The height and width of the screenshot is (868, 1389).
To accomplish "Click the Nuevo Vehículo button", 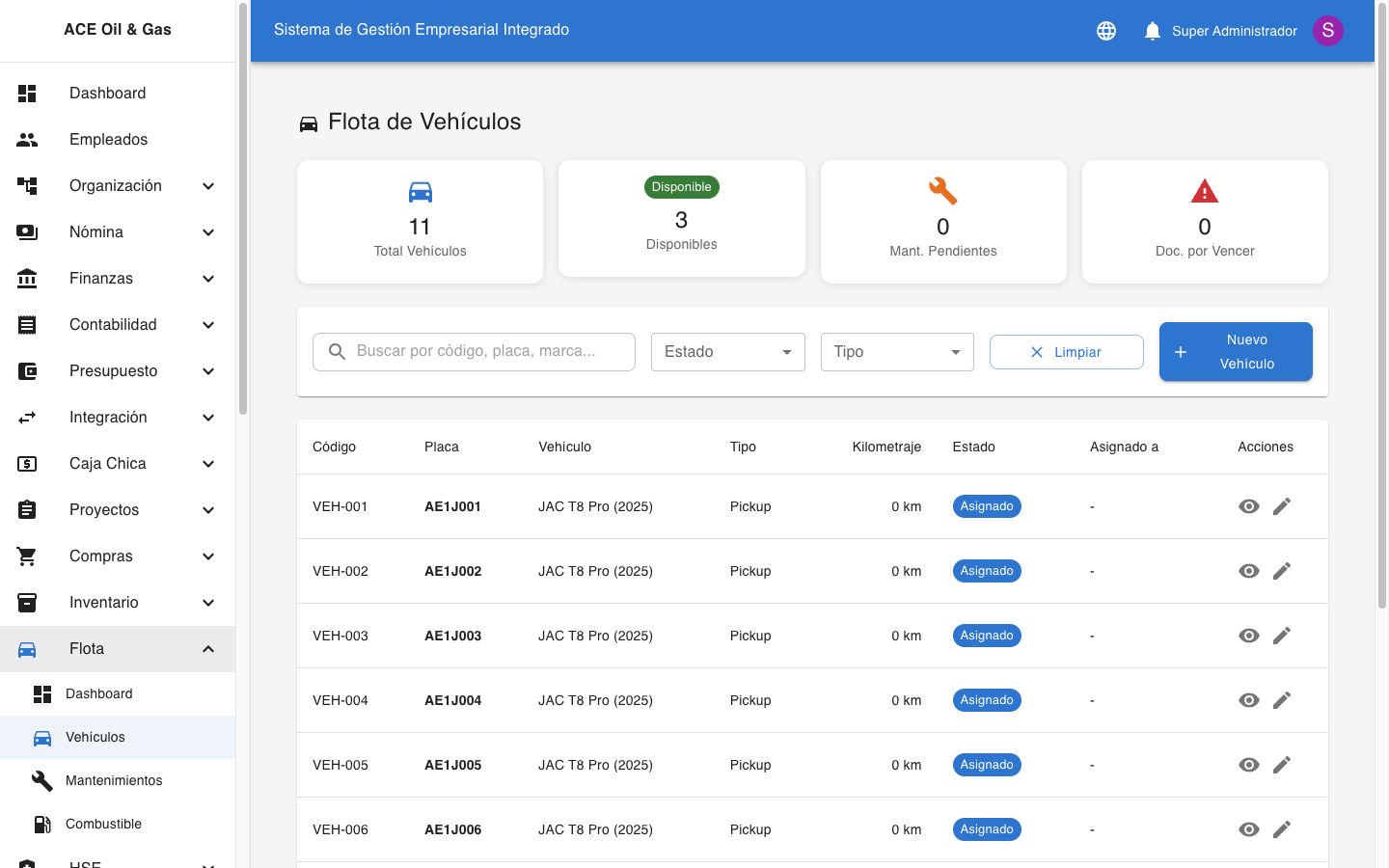I will (1235, 352).
